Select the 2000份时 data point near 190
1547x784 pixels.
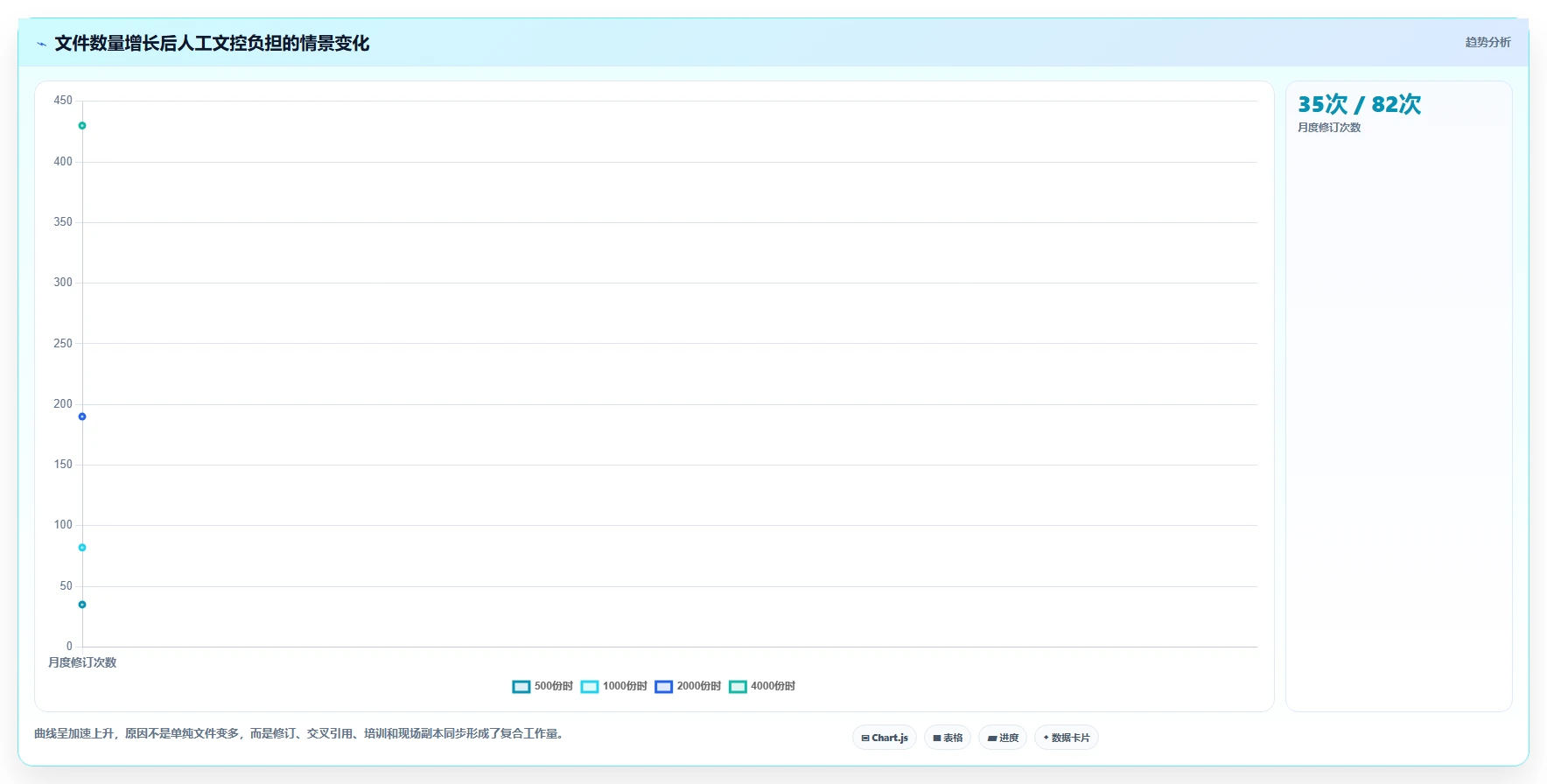pos(82,416)
